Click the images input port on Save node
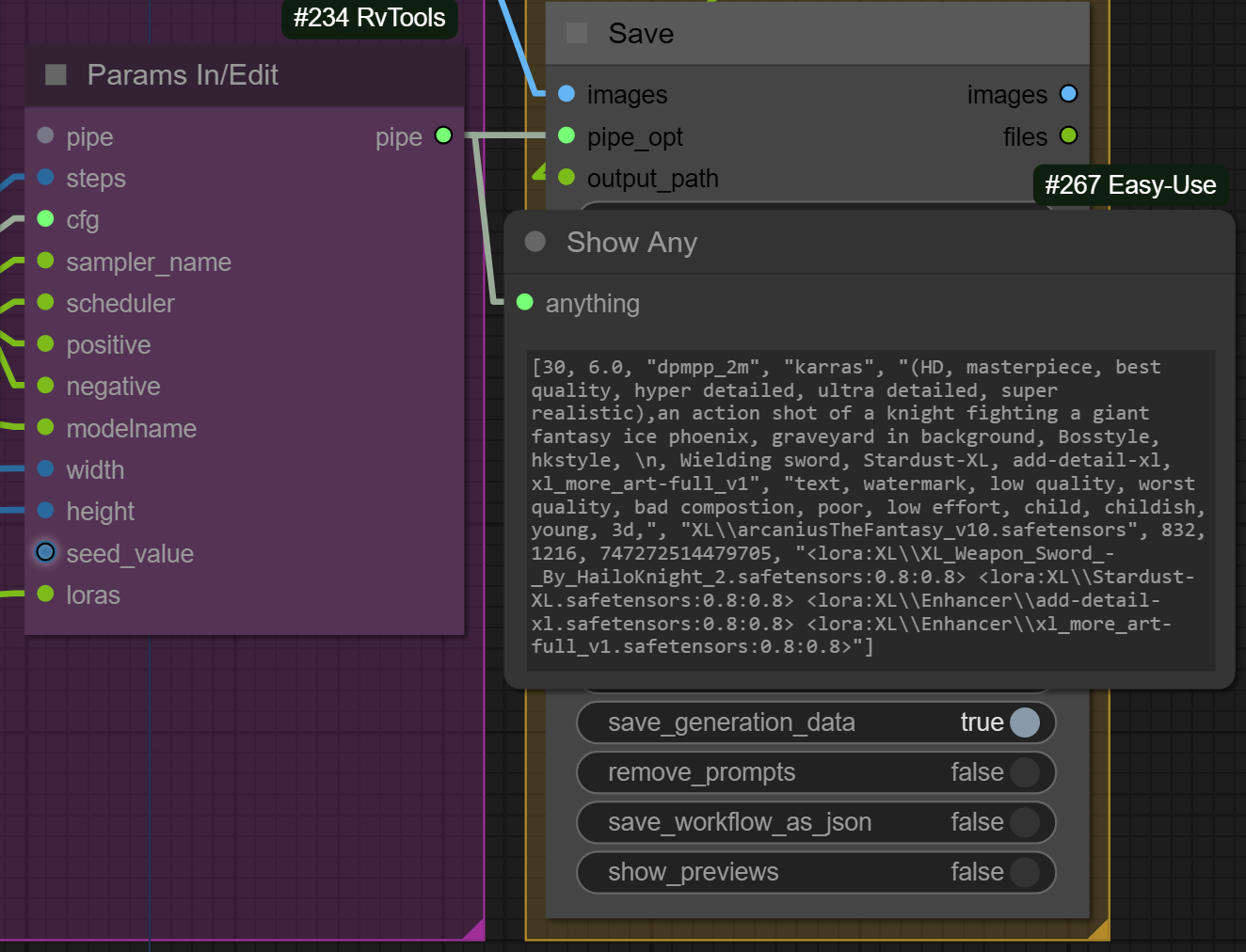Viewport: 1246px width, 952px height. [x=567, y=93]
